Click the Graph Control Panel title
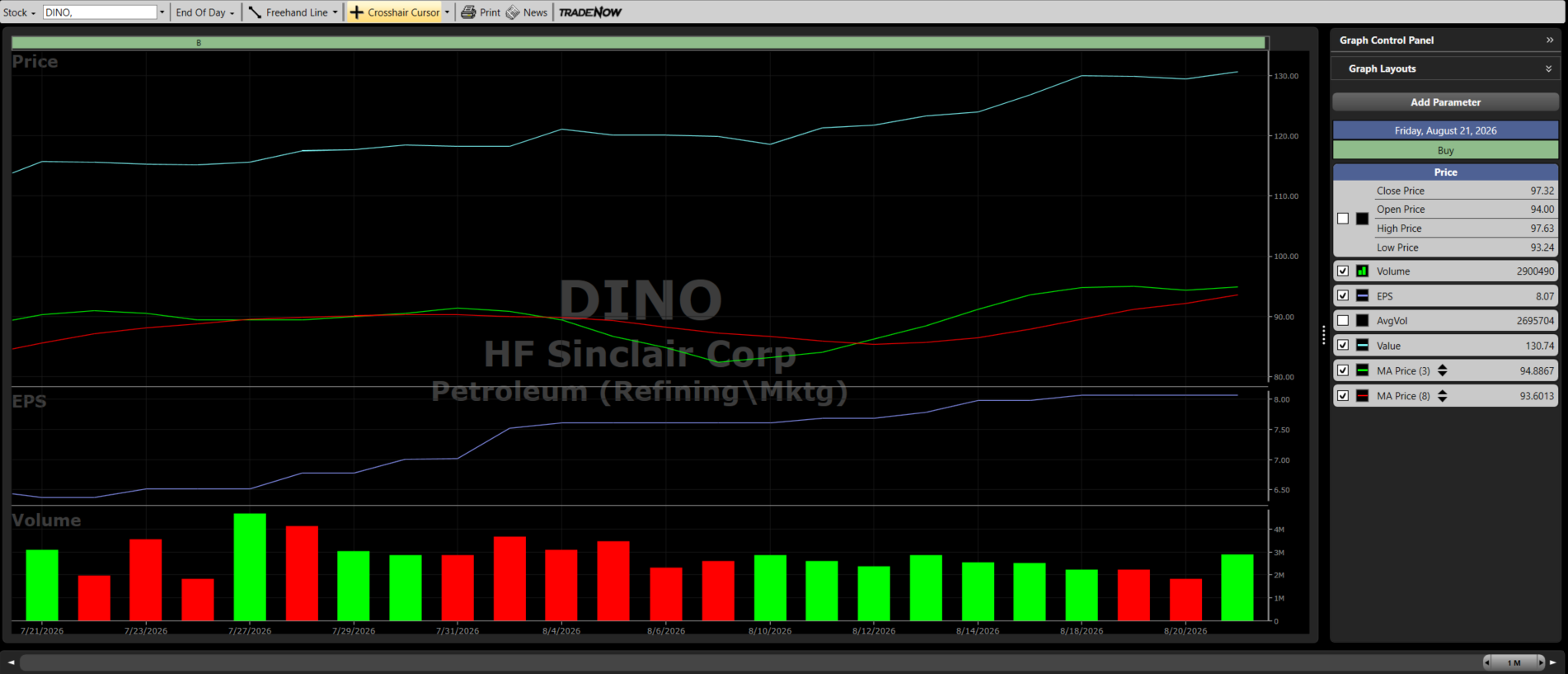The image size is (1568, 674). tap(1387, 40)
